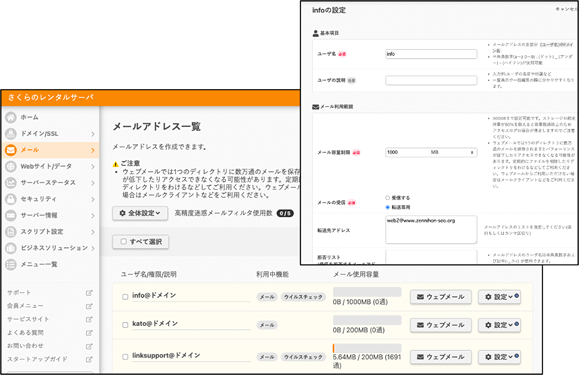Click external link icon beside サービスサイト
579x375 pixels.
[x=89, y=319]
